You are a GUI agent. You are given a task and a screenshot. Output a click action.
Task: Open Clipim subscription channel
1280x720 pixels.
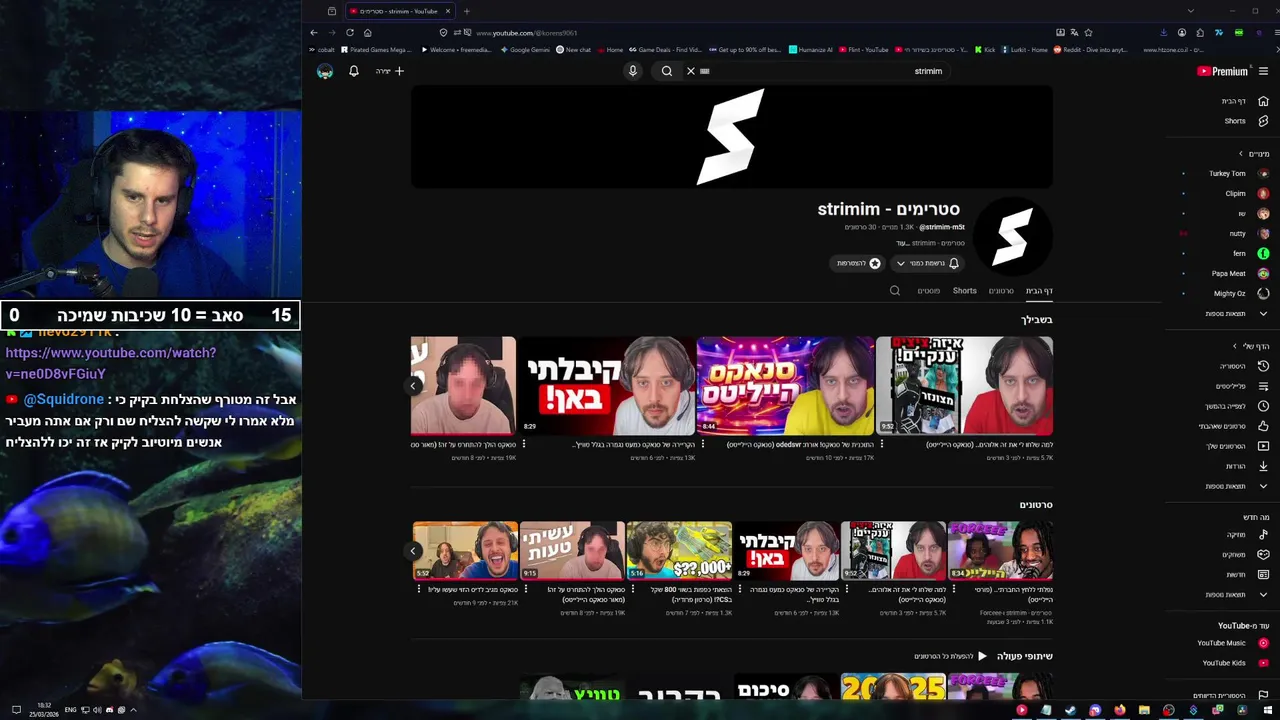[x=1245, y=193]
